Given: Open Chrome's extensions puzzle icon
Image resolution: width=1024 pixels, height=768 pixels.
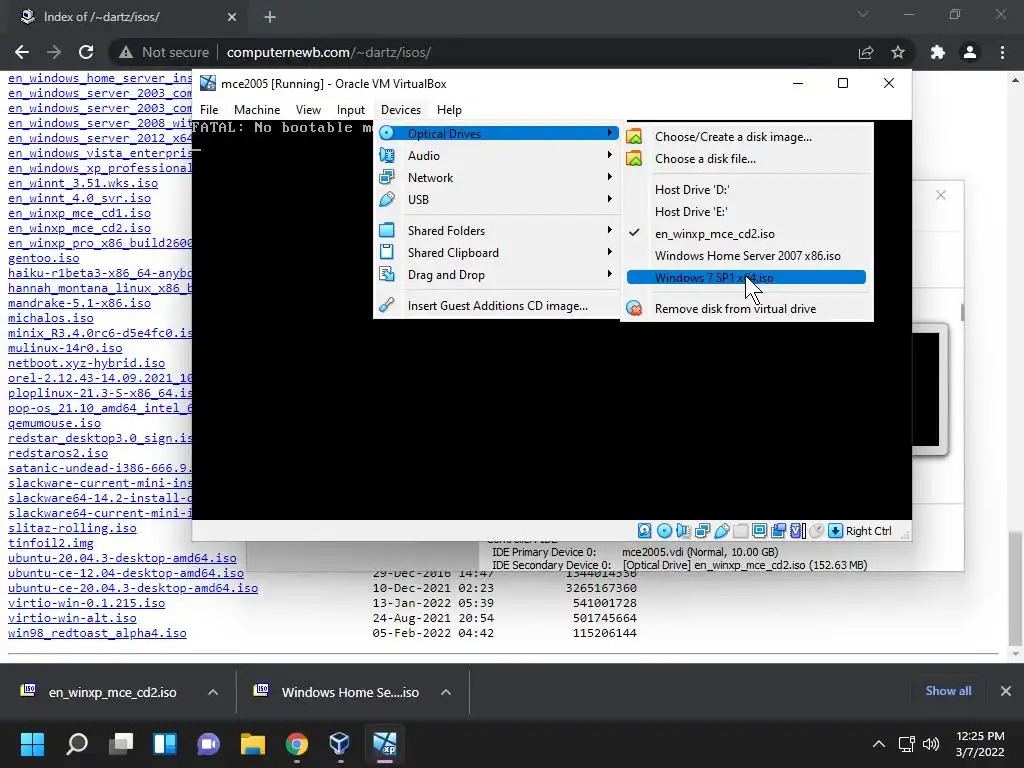Looking at the screenshot, I should pos(938,52).
